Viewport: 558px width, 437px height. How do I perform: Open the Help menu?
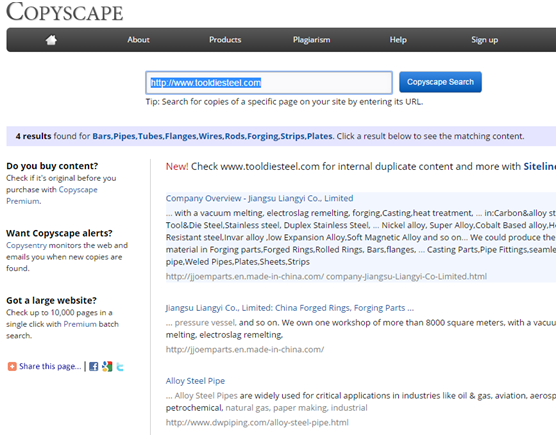pos(398,40)
